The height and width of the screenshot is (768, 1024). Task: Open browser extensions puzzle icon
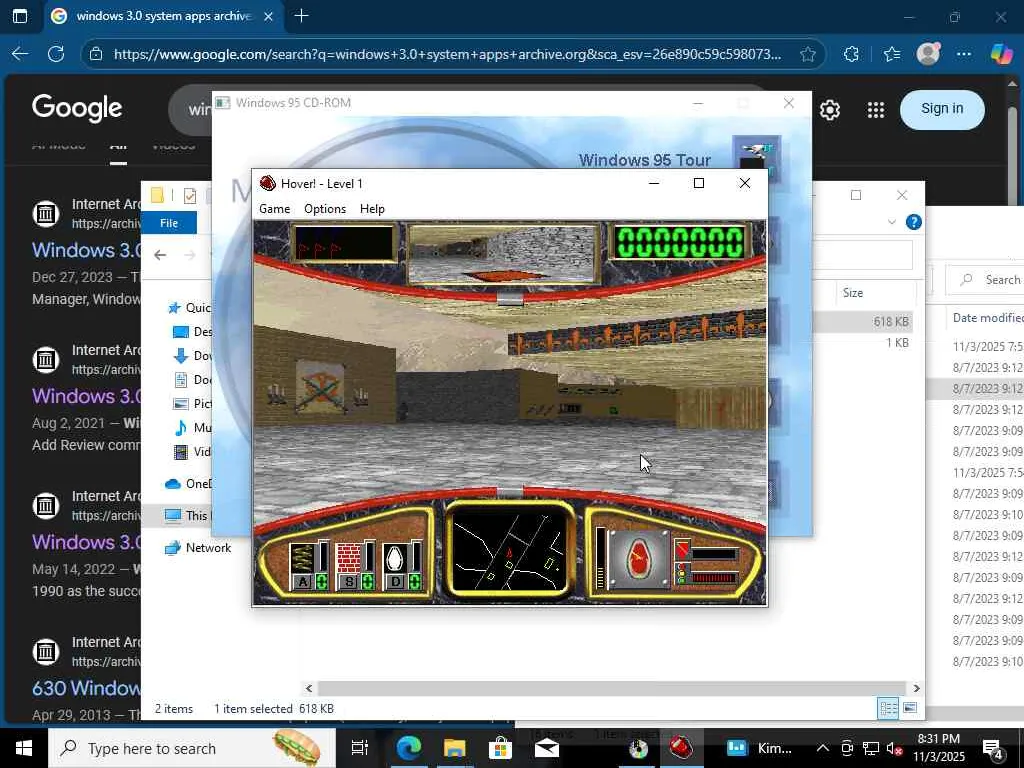pyautogui.click(x=851, y=54)
